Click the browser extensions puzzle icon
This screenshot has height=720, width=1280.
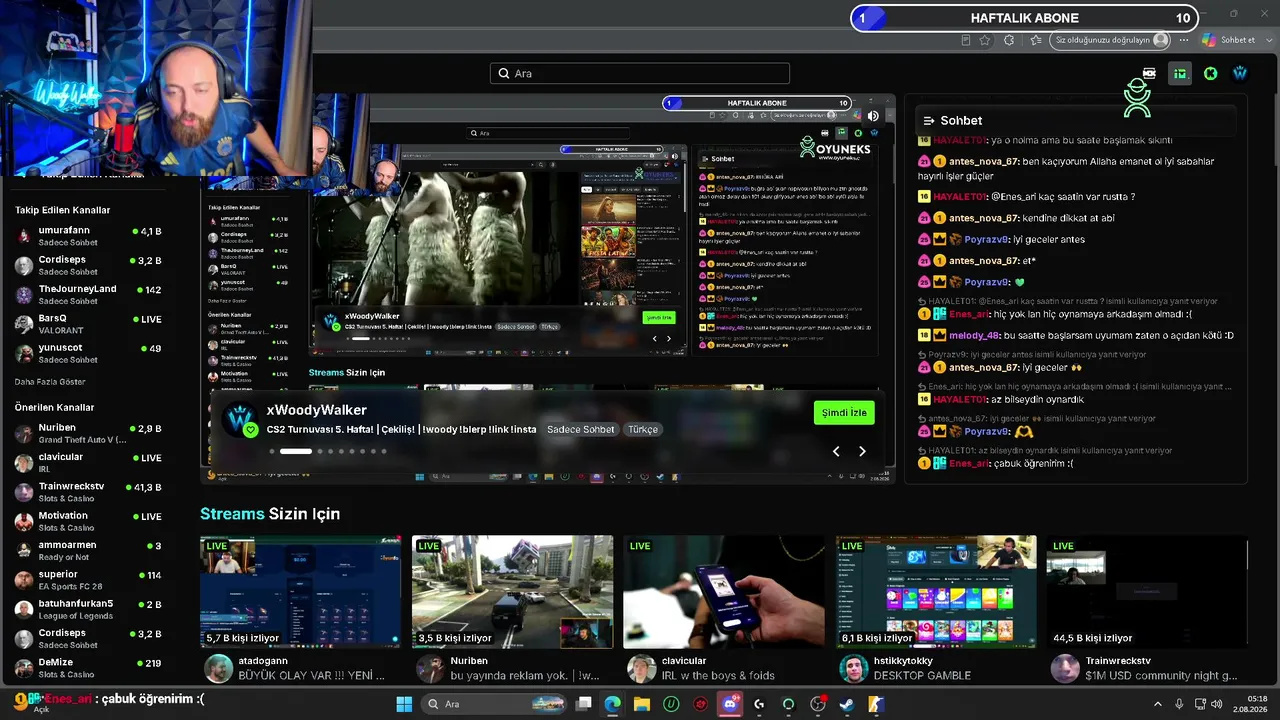tap(1008, 40)
